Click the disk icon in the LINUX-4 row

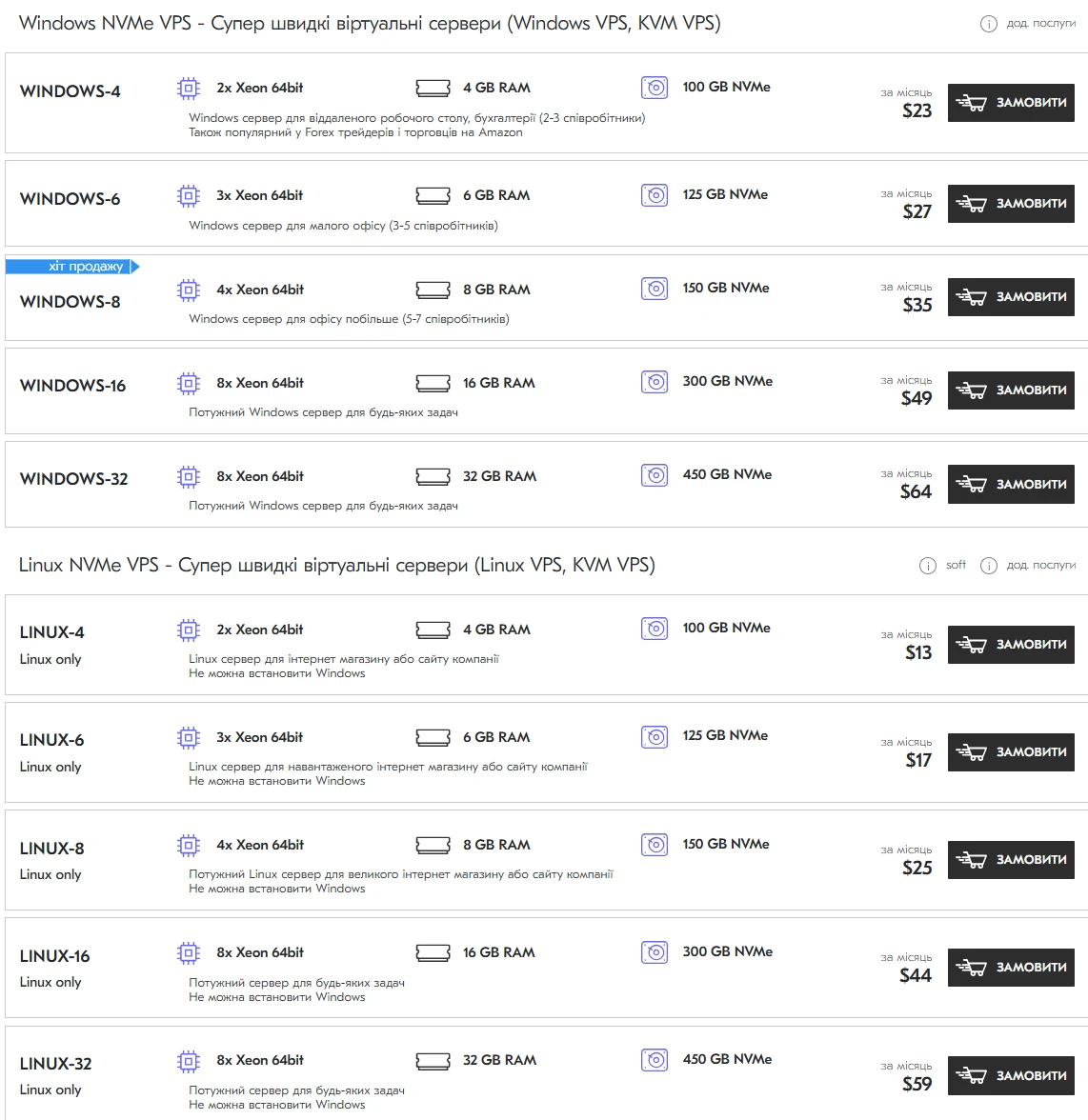655,629
